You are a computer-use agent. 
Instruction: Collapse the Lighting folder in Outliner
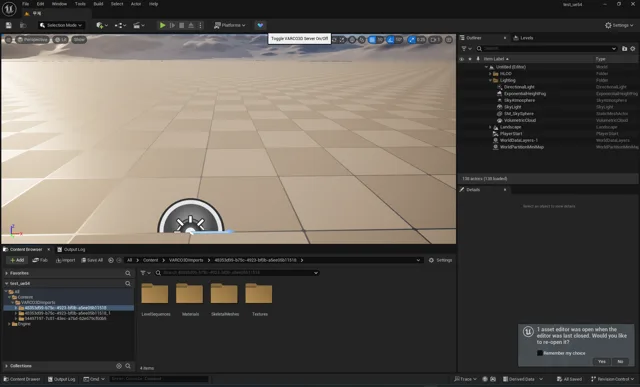490,80
